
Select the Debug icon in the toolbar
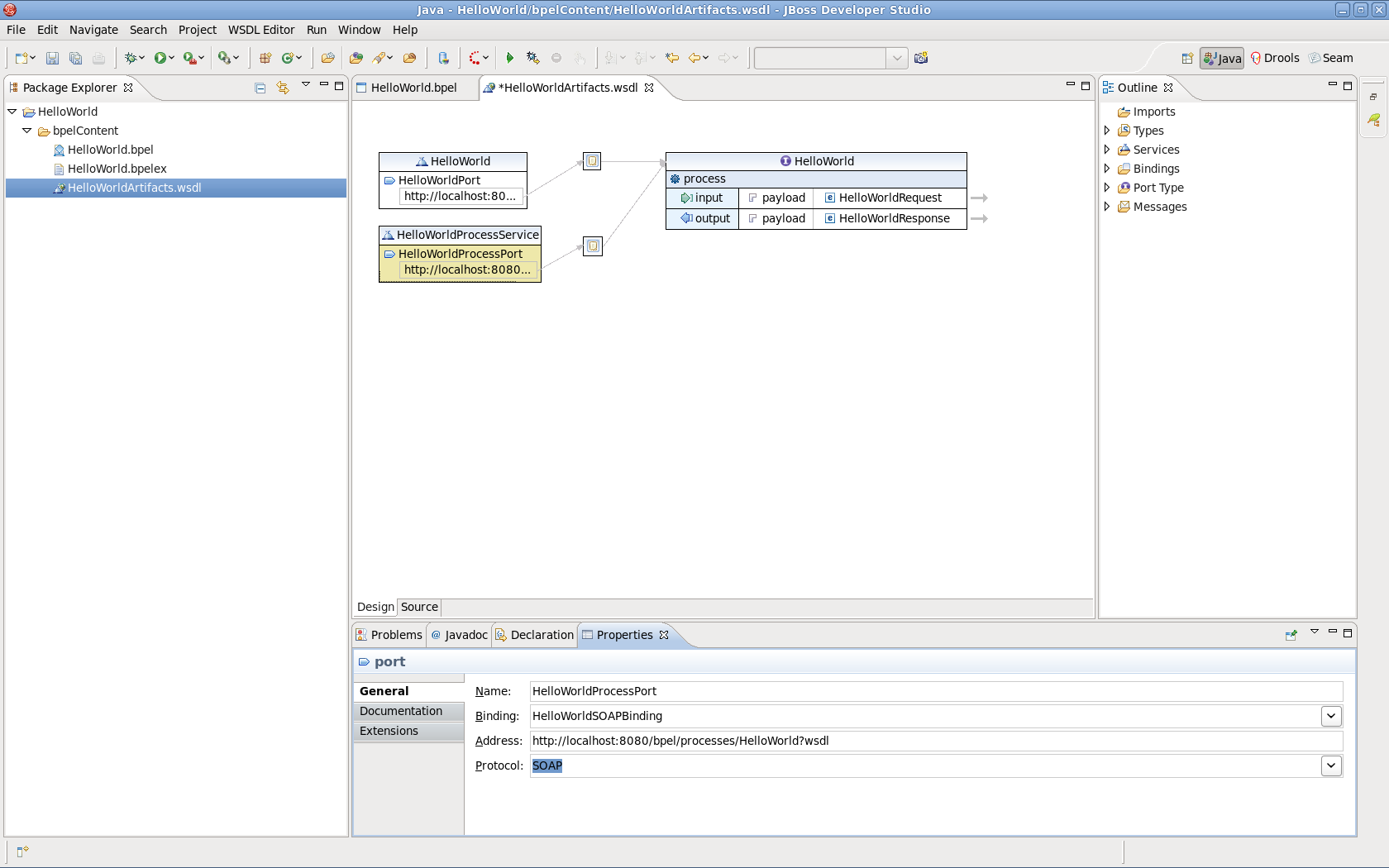tap(131, 58)
